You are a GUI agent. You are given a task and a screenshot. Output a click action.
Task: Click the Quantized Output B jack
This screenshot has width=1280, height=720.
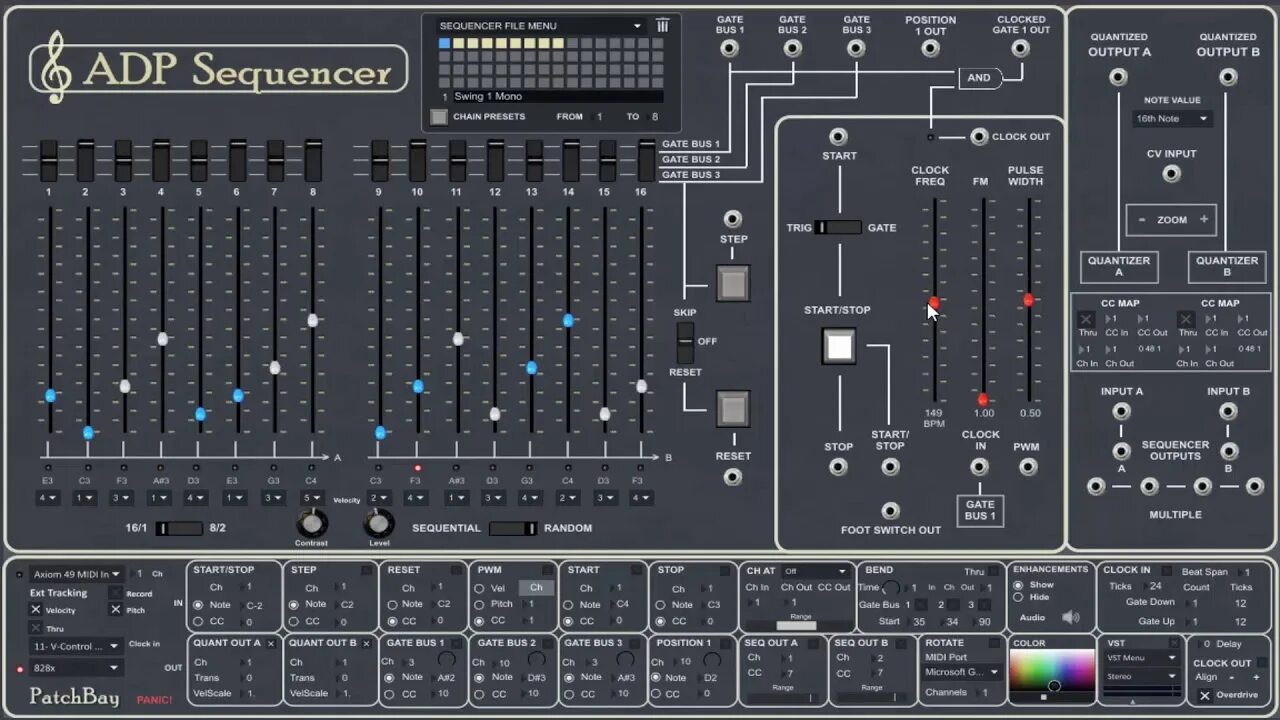[1228, 78]
